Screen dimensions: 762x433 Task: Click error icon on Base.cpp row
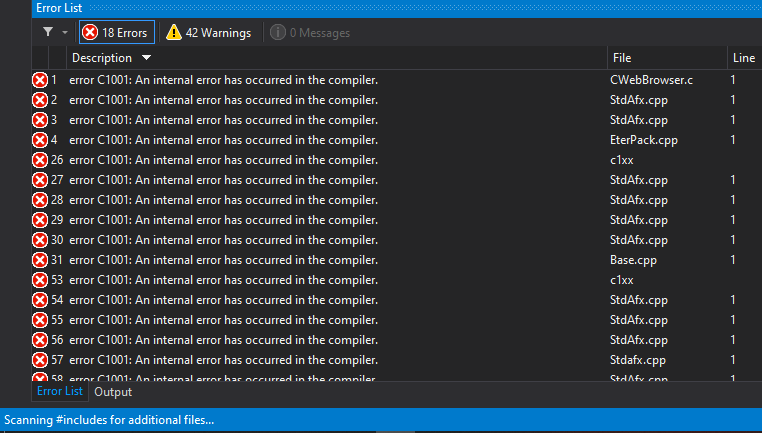(40, 260)
